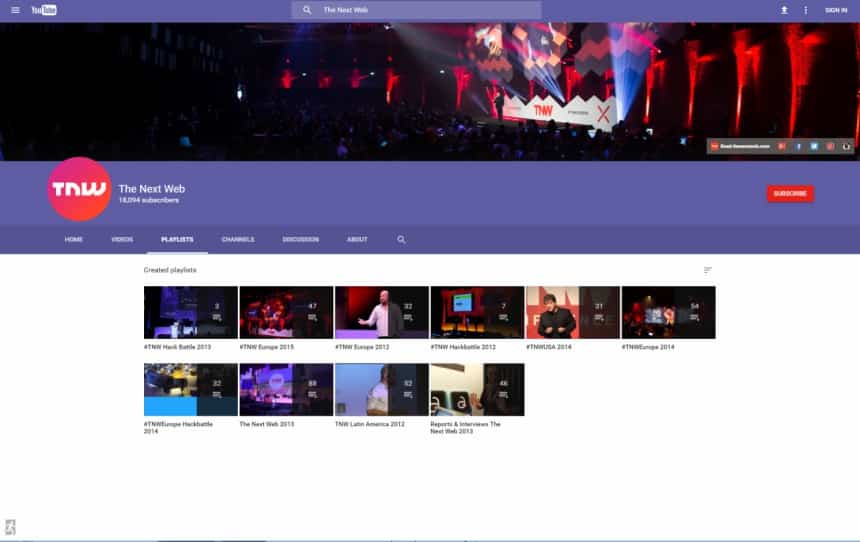
Task: Open the hamburger guide menu
Action: point(15,10)
